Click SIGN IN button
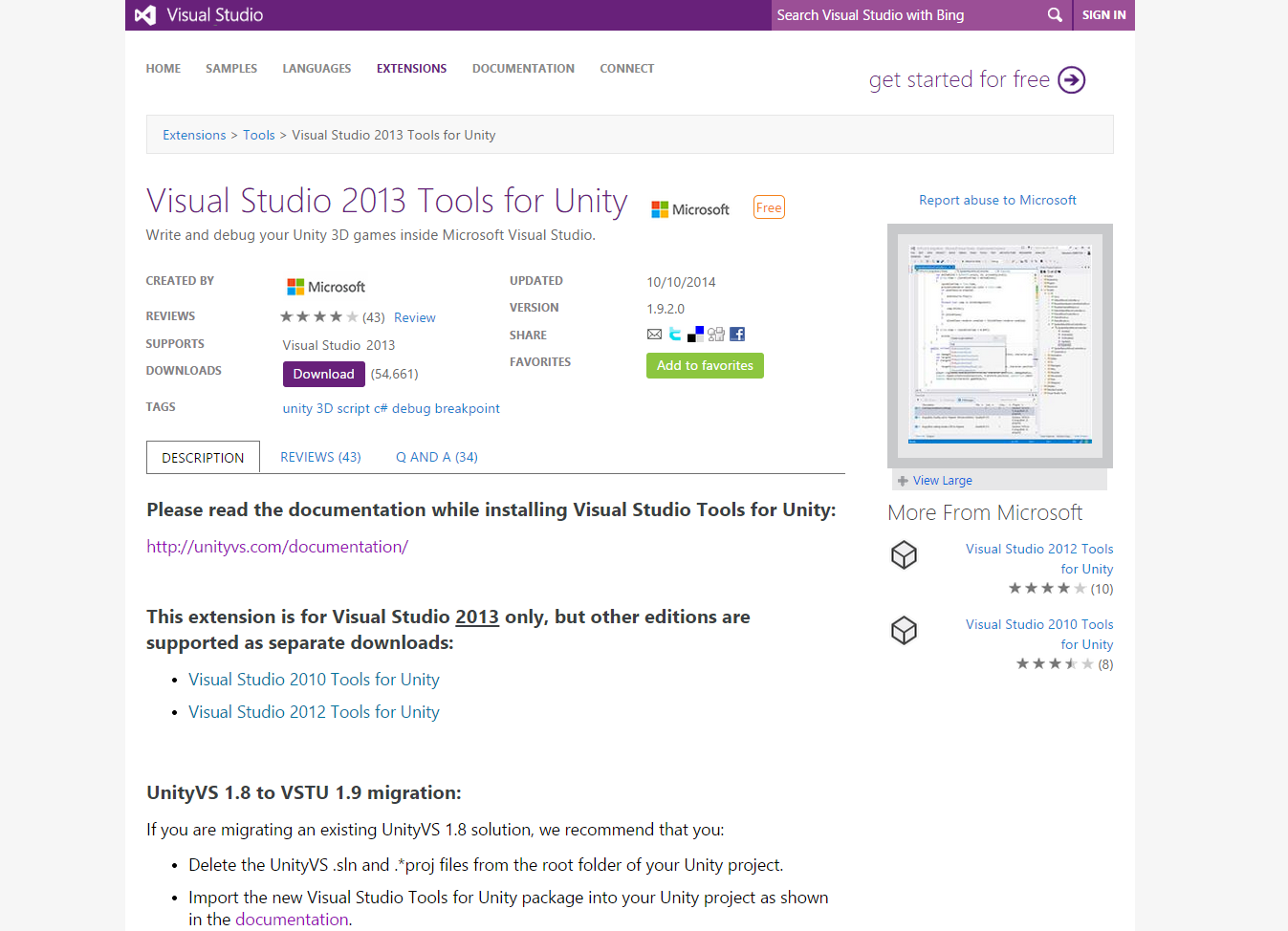This screenshot has height=931, width=1288. point(1103,15)
